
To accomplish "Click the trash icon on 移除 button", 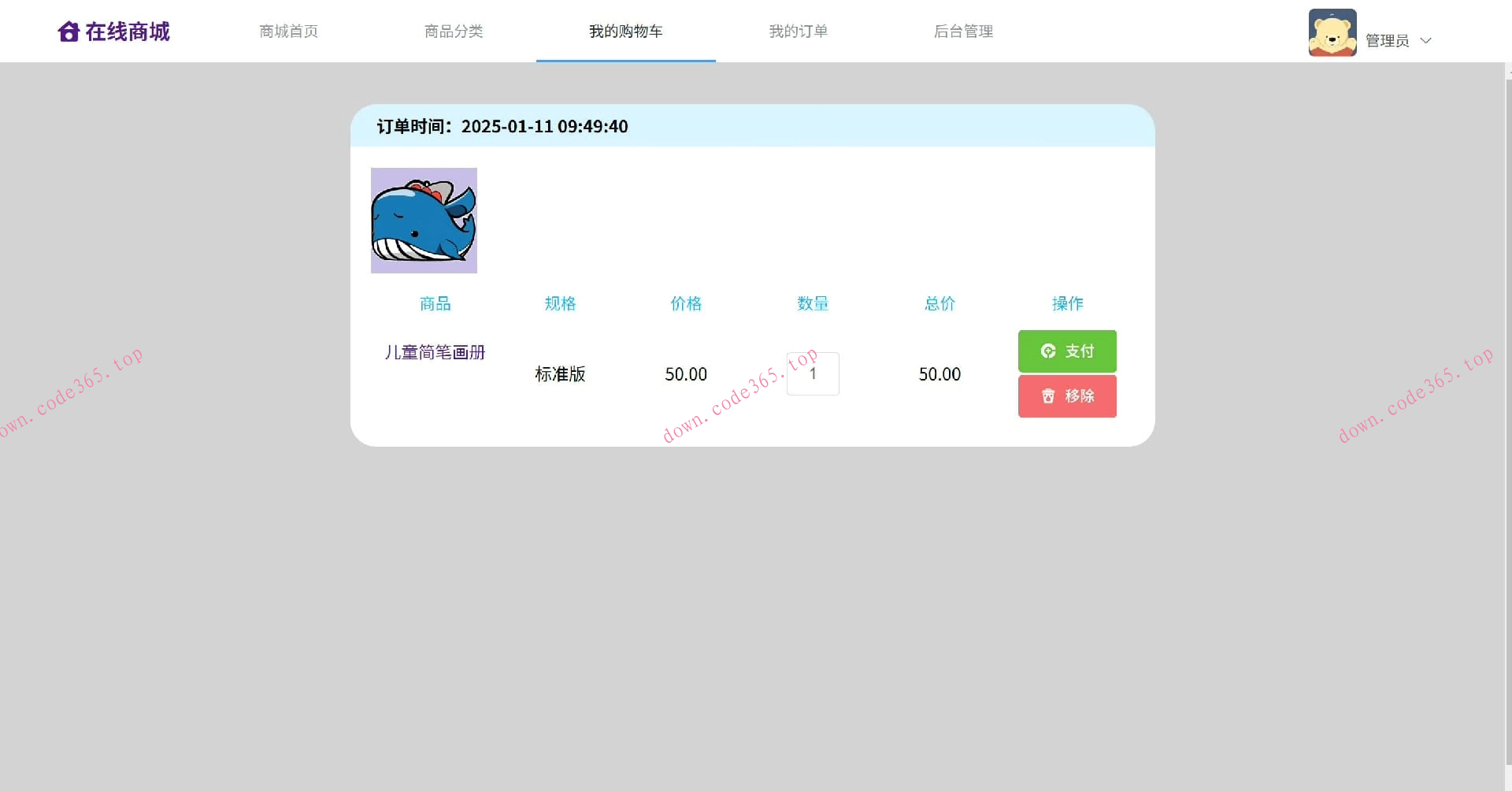I will (x=1047, y=396).
